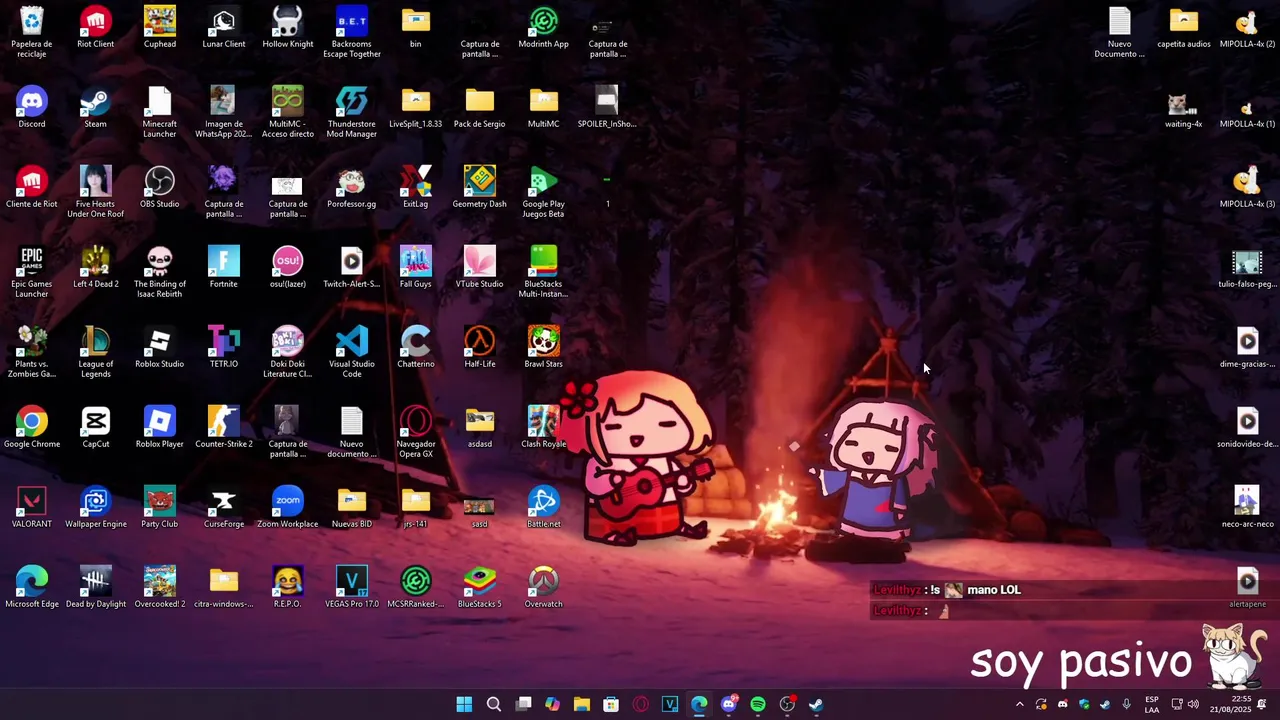Screen dimensions: 1280x720
Task: Launch Lunar Client from the desktop
Action: point(224,28)
